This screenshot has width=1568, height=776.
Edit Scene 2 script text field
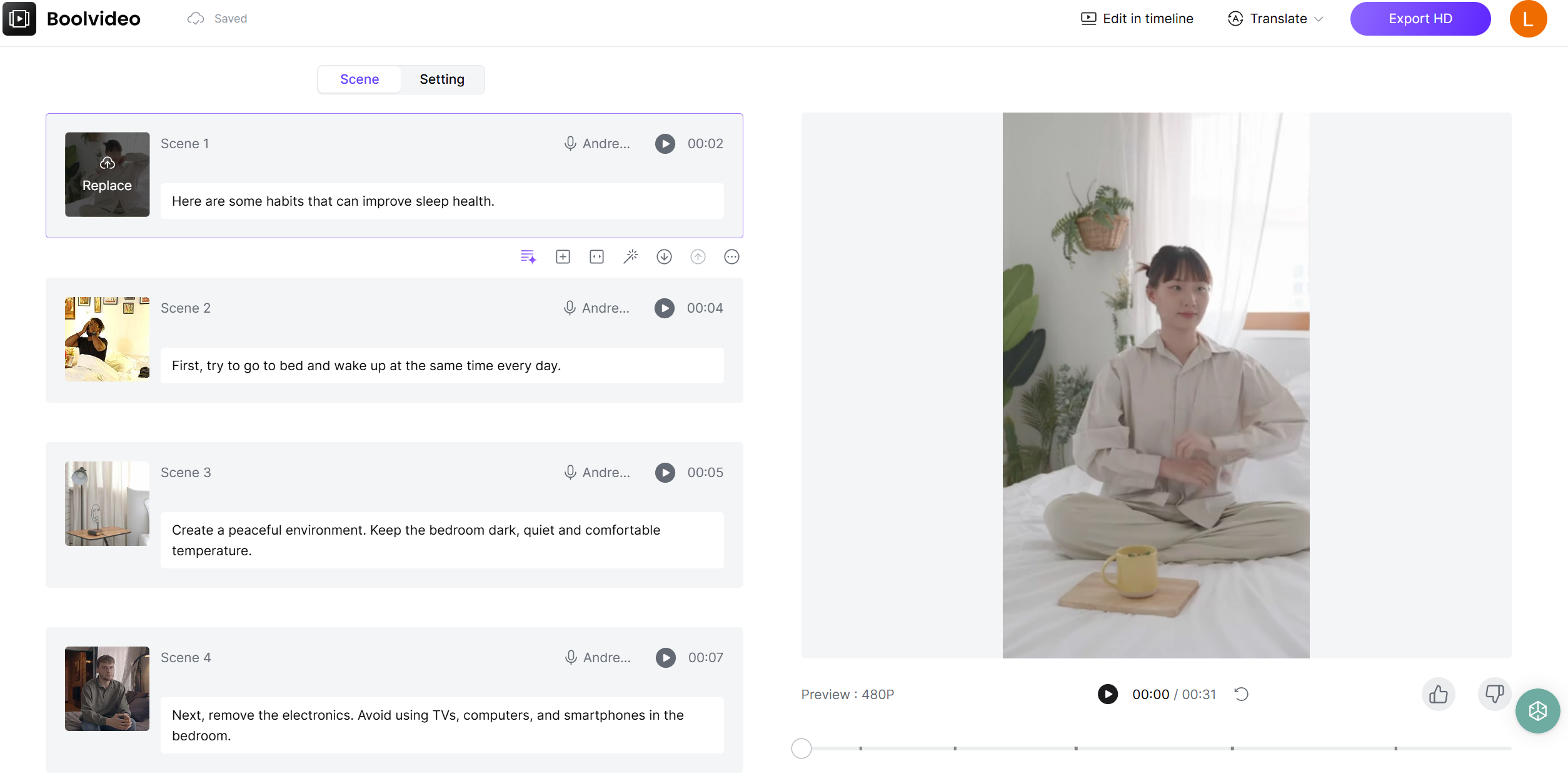pyautogui.click(x=442, y=366)
